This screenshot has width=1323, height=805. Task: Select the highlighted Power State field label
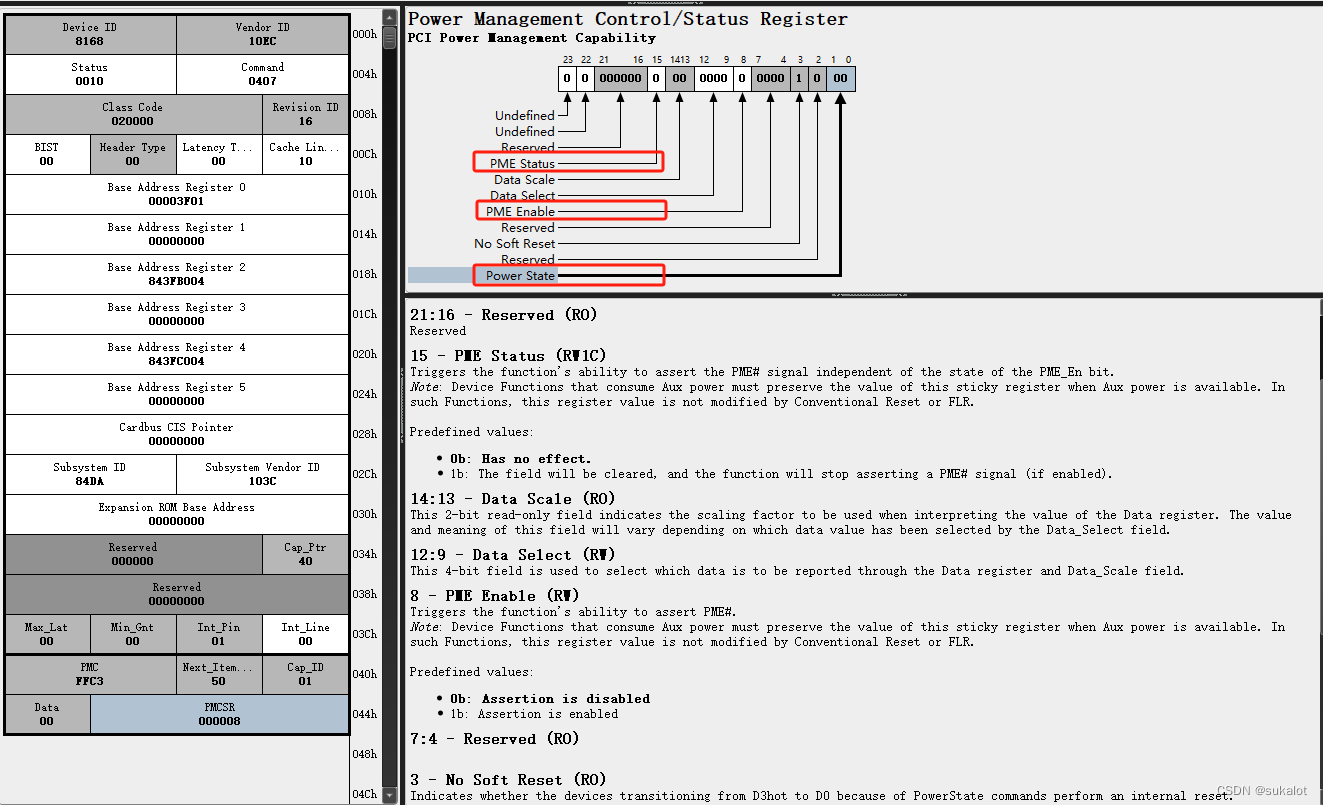[x=520, y=275]
